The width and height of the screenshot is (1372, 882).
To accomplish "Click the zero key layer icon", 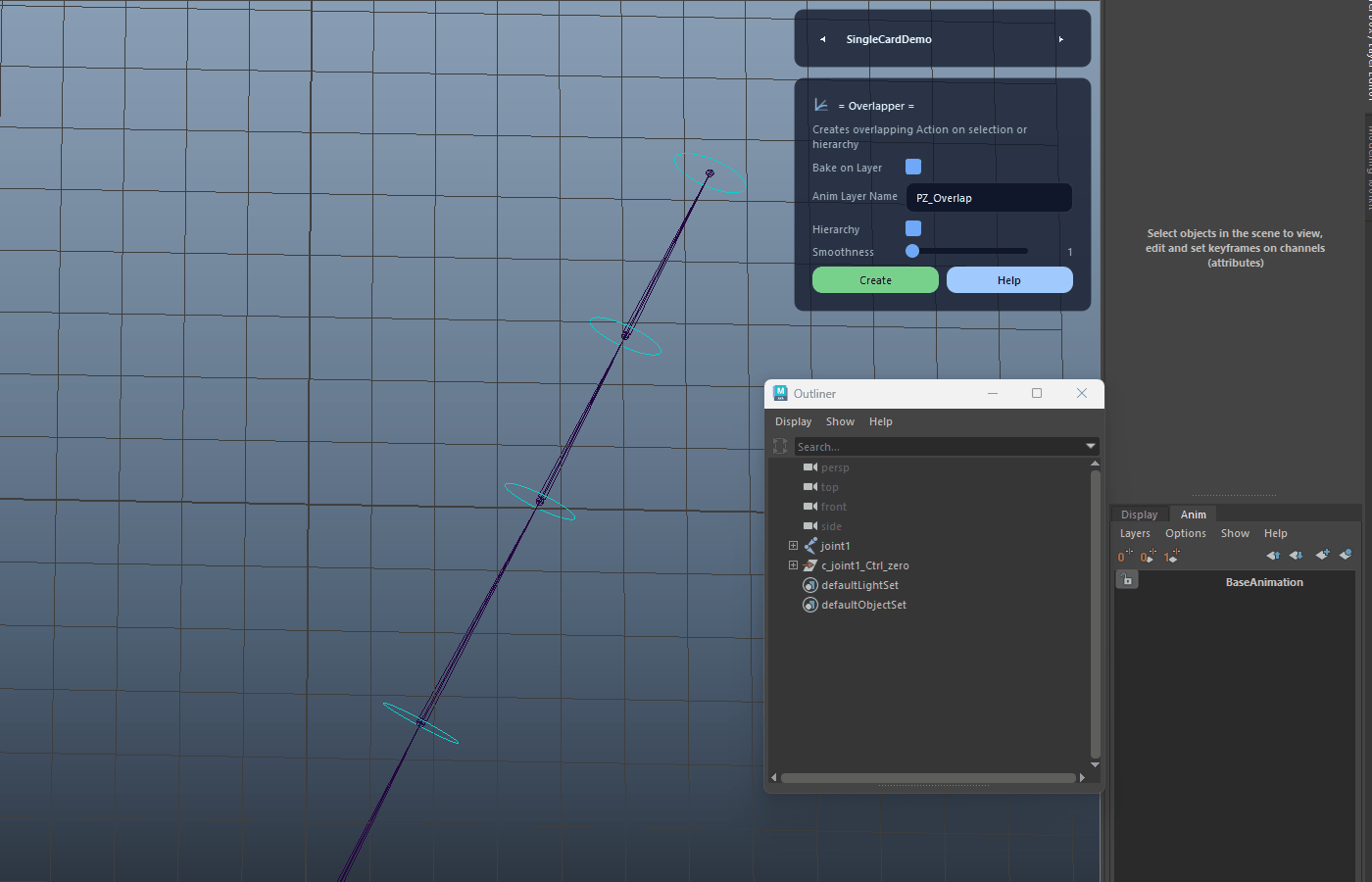I will click(1124, 556).
